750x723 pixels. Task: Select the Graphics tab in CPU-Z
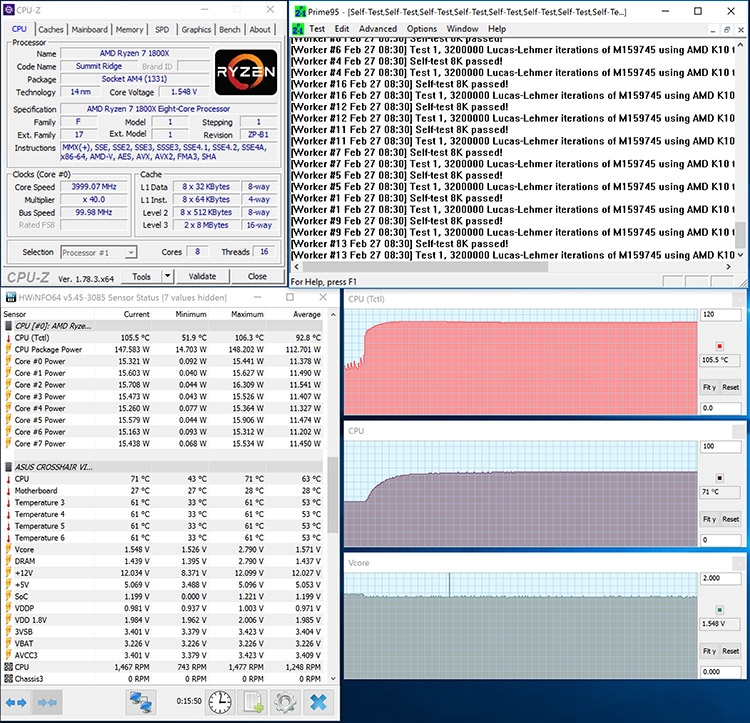click(196, 30)
